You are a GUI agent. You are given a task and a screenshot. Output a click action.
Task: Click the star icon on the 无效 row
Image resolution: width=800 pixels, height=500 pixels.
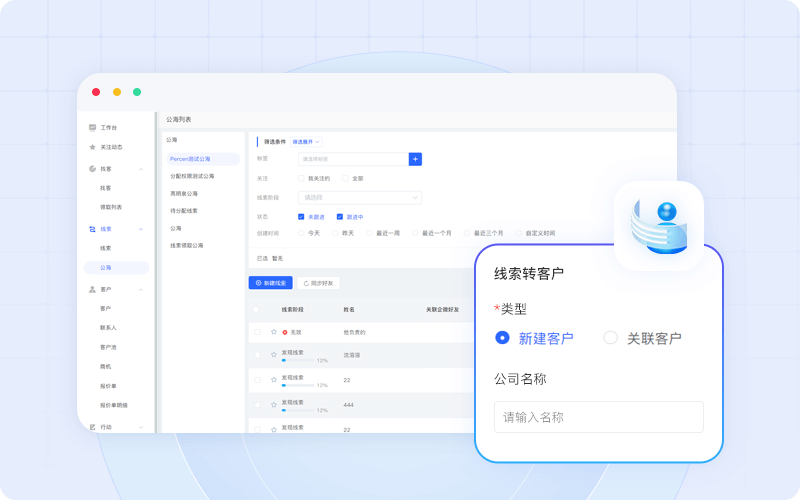point(273,331)
